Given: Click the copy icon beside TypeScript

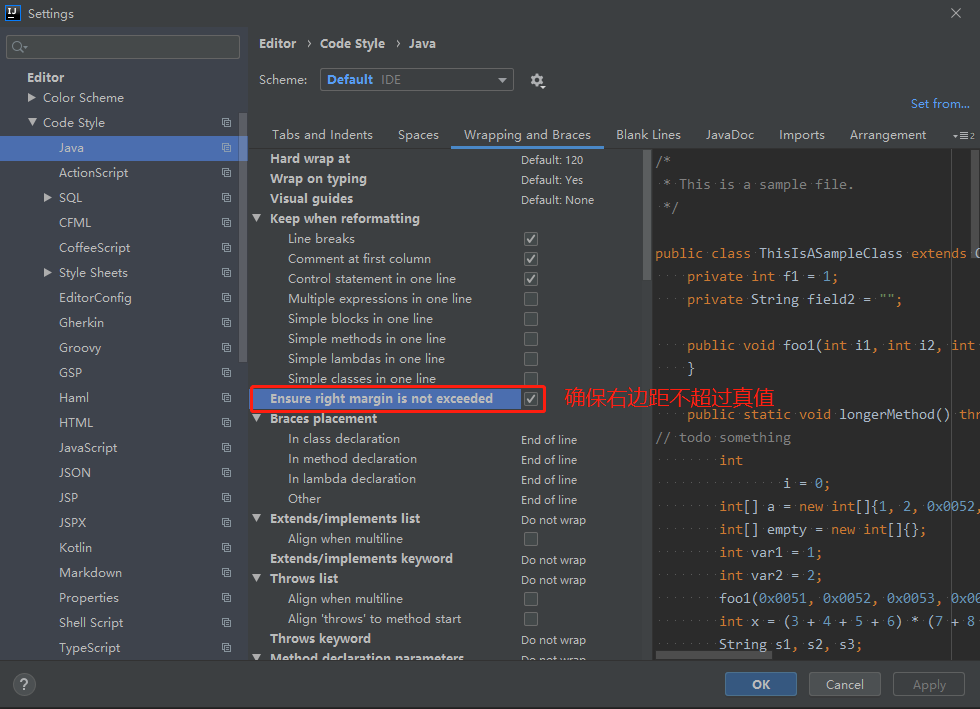Looking at the screenshot, I should point(226,648).
